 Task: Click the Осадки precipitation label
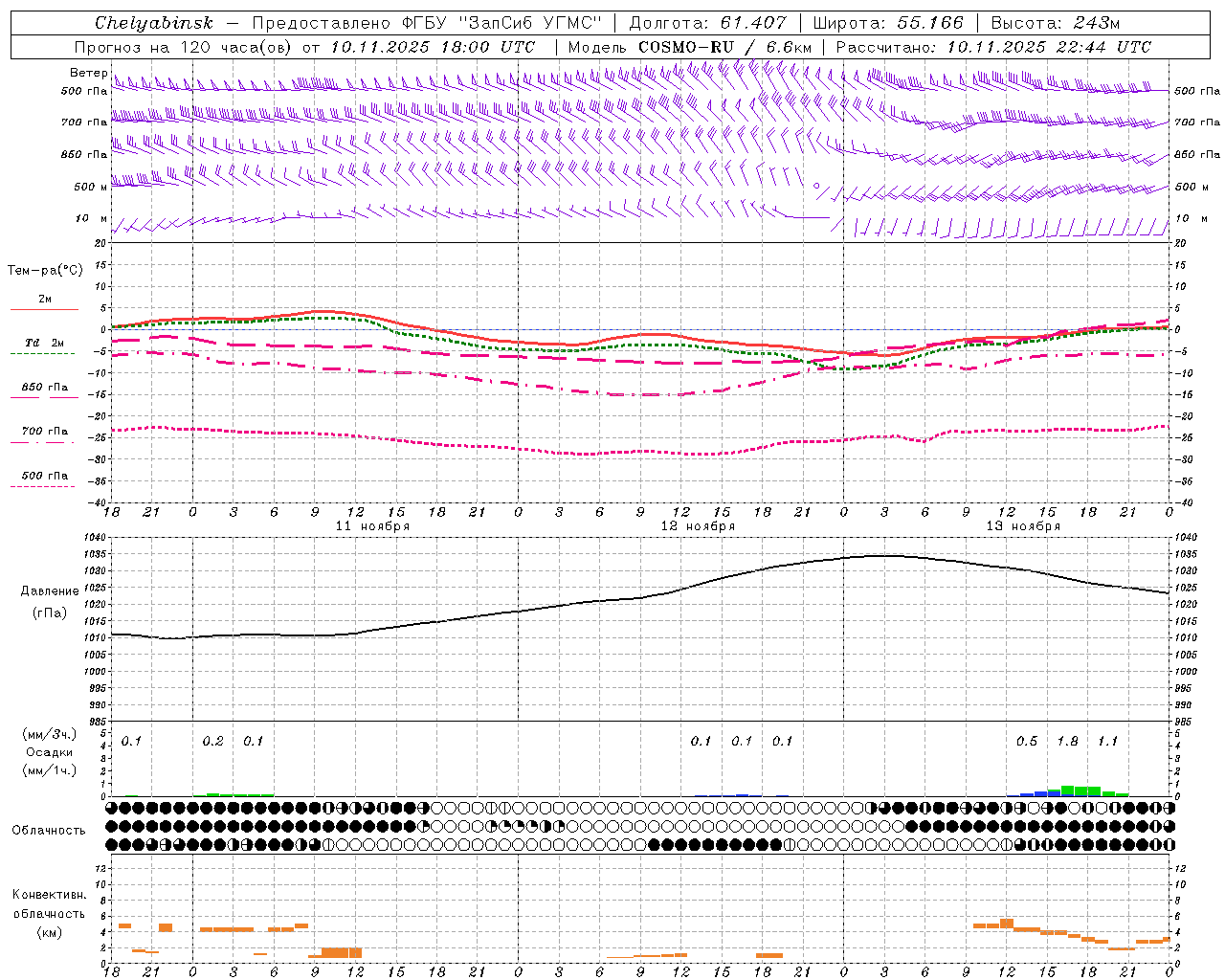click(x=50, y=752)
